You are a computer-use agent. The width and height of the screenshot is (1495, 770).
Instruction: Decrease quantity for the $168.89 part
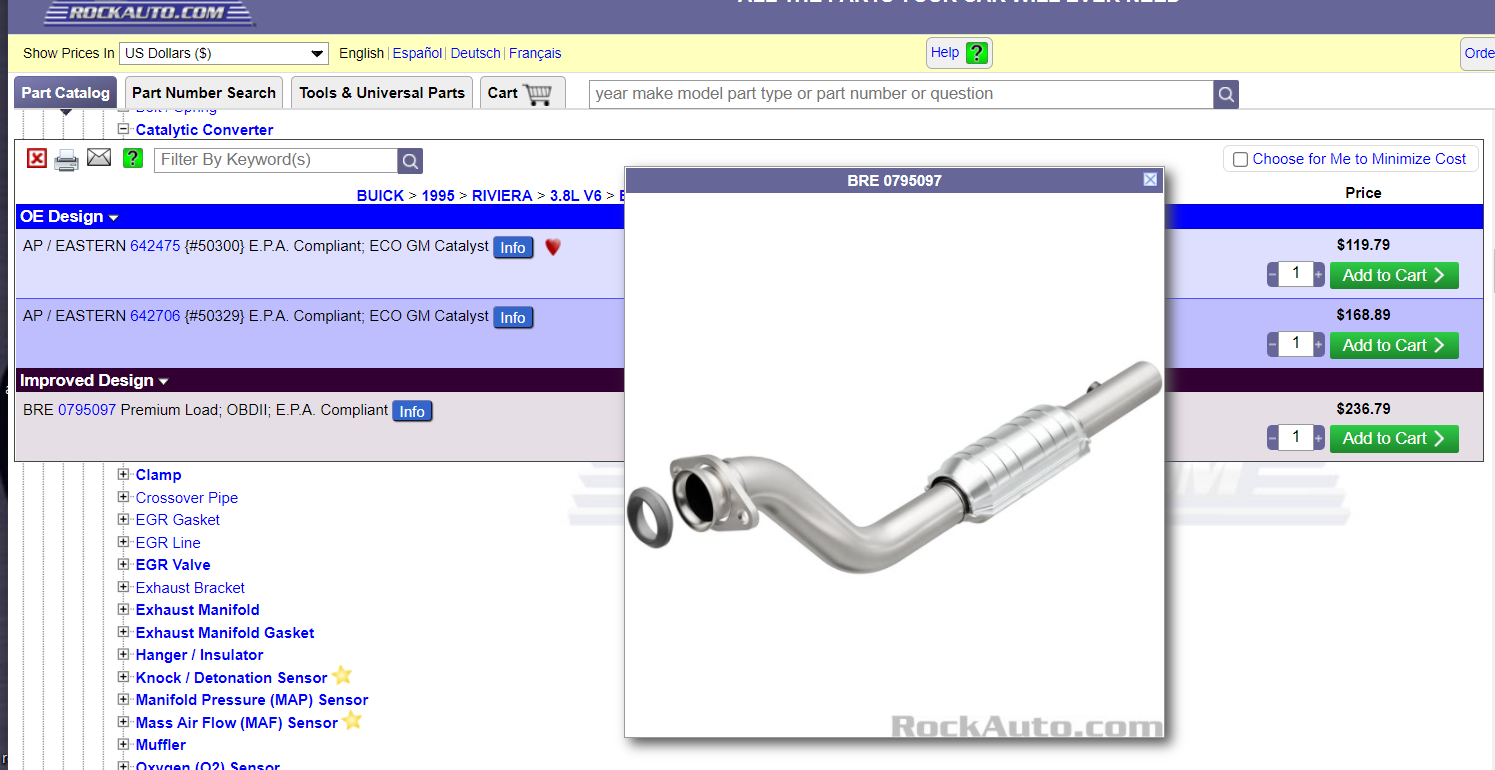click(x=1273, y=344)
